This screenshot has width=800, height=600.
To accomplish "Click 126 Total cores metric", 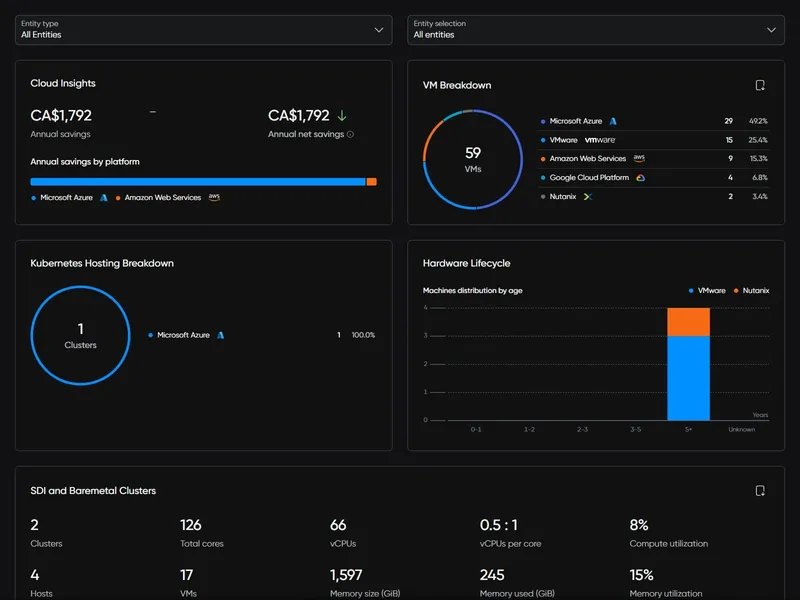I will (x=202, y=533).
